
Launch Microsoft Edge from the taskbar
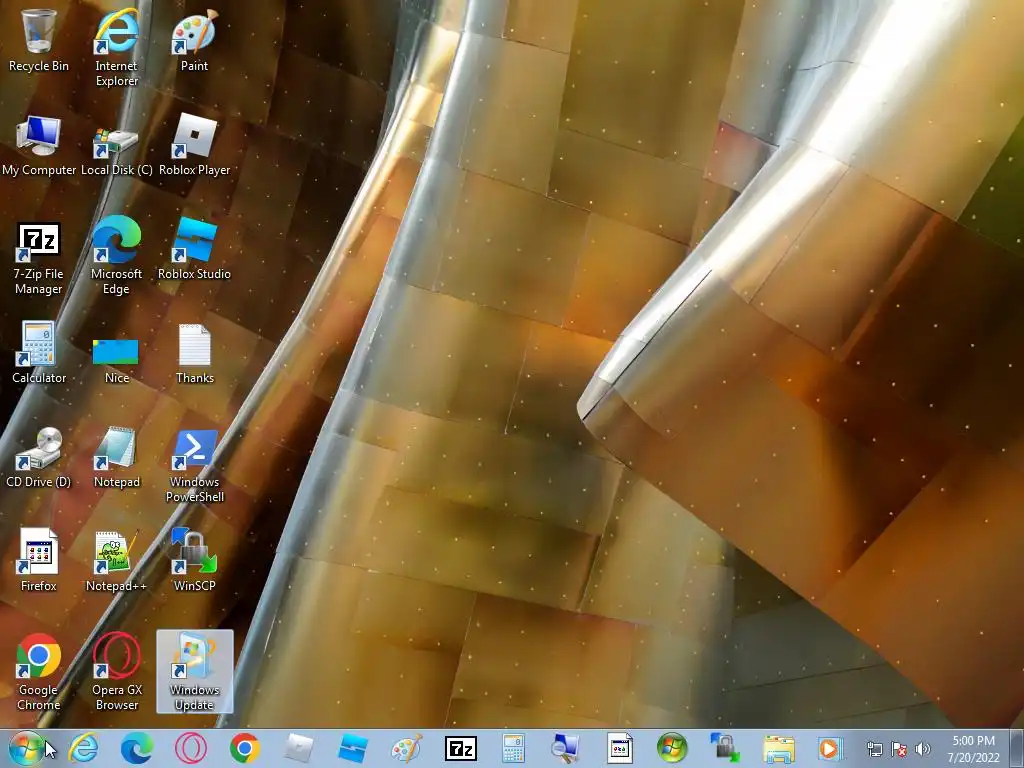tap(136, 748)
